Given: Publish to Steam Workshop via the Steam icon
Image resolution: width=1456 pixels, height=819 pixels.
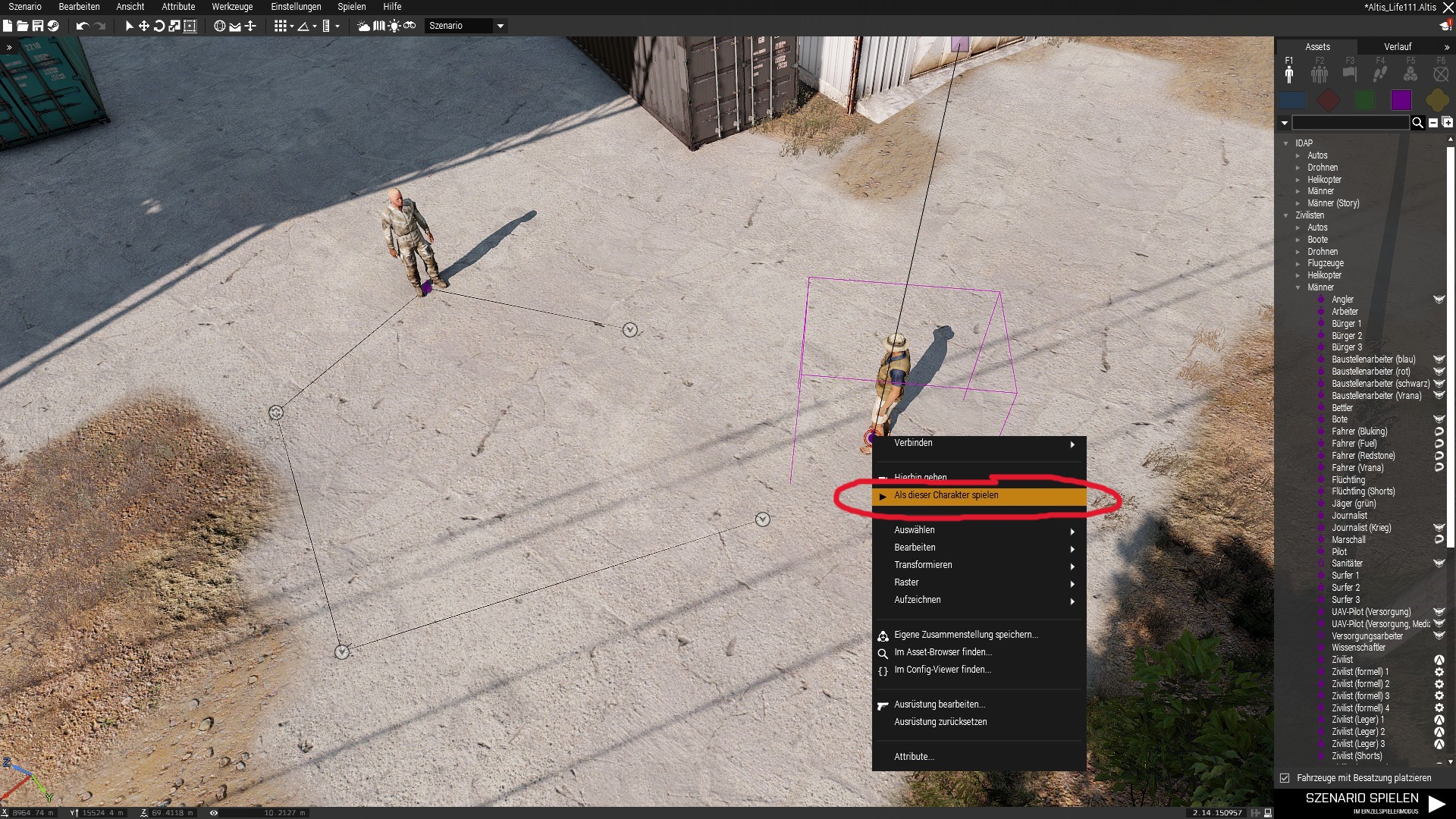Looking at the screenshot, I should click(53, 26).
